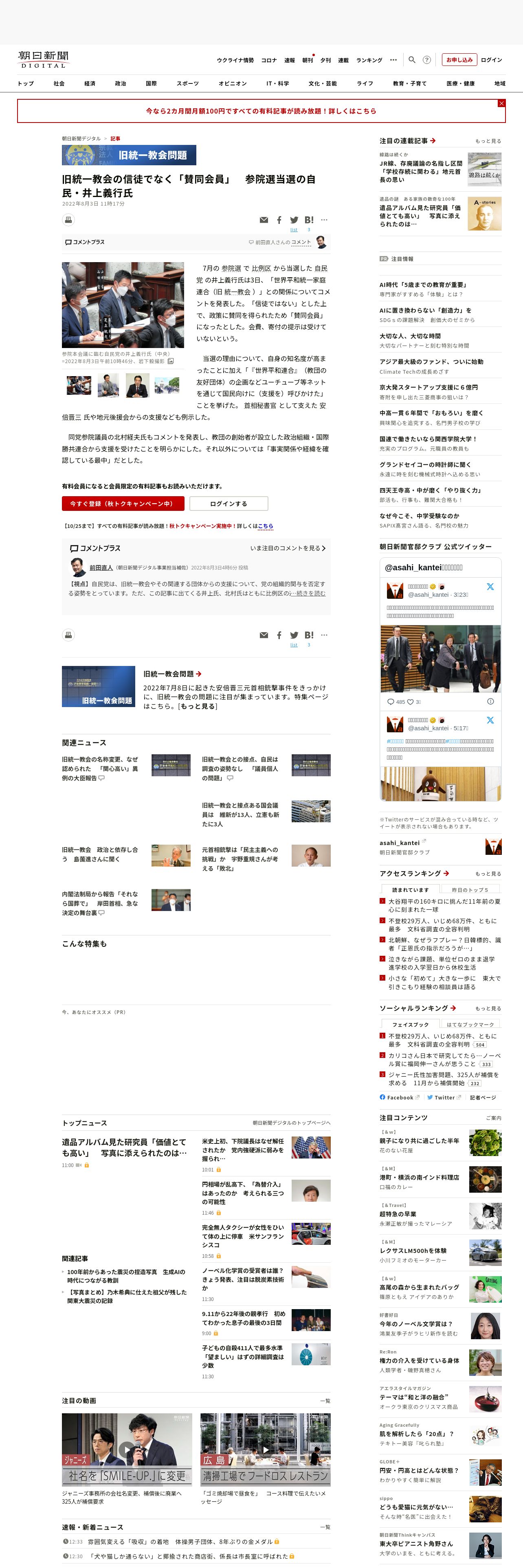Click the photo enlarge icon beside the caption
The image size is (523, 1568).
coord(171,361)
